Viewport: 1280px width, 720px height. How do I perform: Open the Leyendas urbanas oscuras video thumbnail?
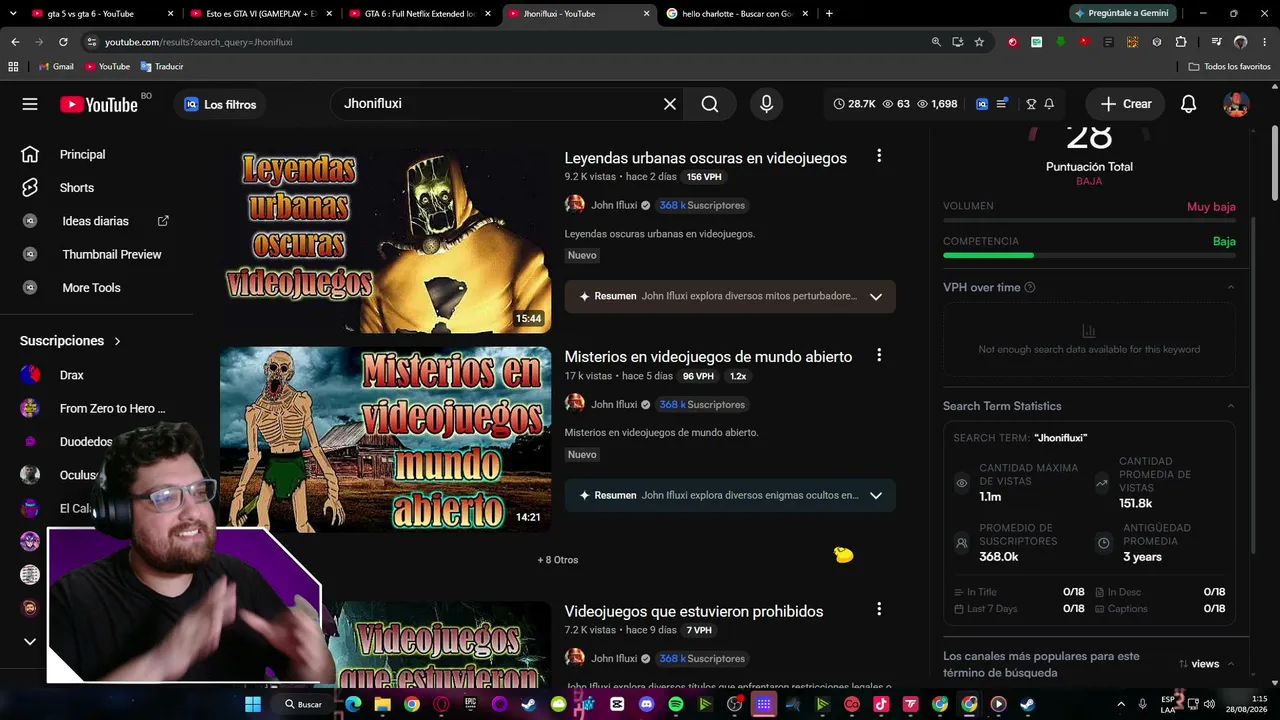(x=385, y=241)
